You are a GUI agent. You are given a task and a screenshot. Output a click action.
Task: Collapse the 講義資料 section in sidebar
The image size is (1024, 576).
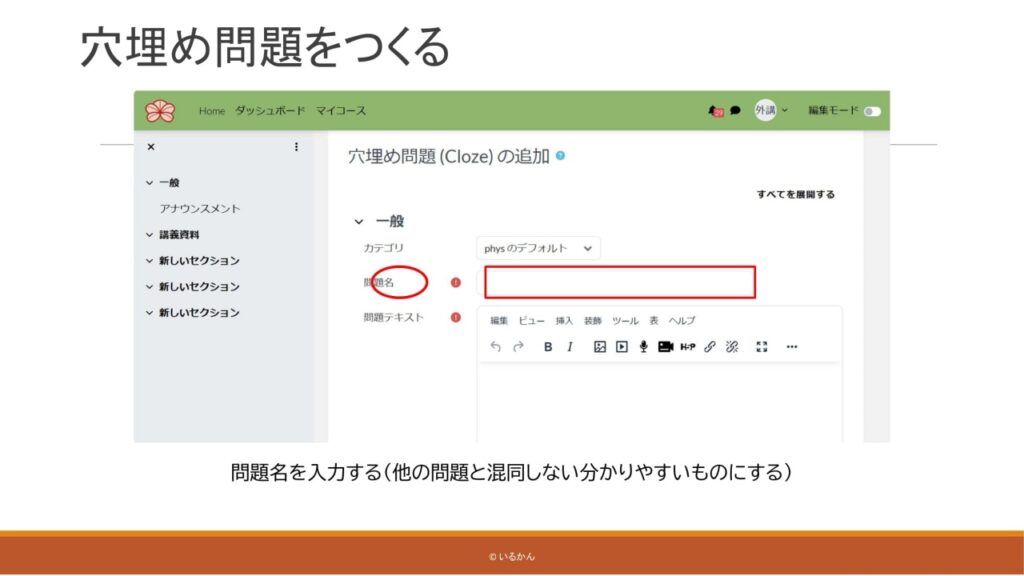pos(150,235)
